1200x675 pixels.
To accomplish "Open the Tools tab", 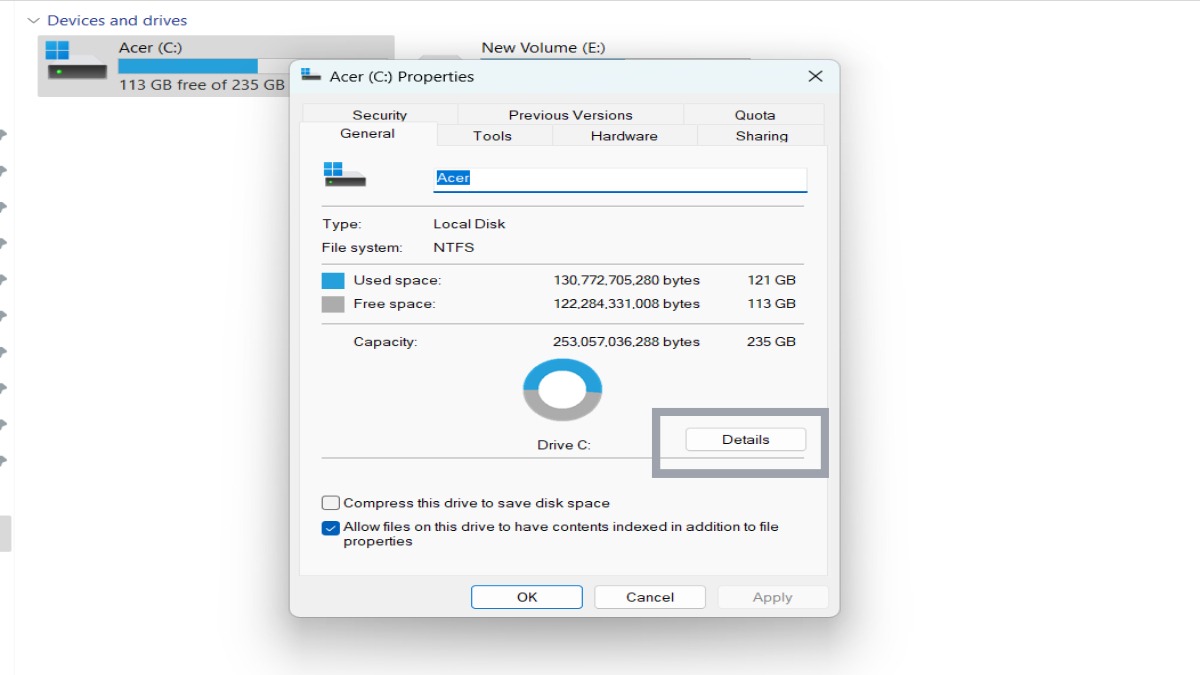I will 492,136.
